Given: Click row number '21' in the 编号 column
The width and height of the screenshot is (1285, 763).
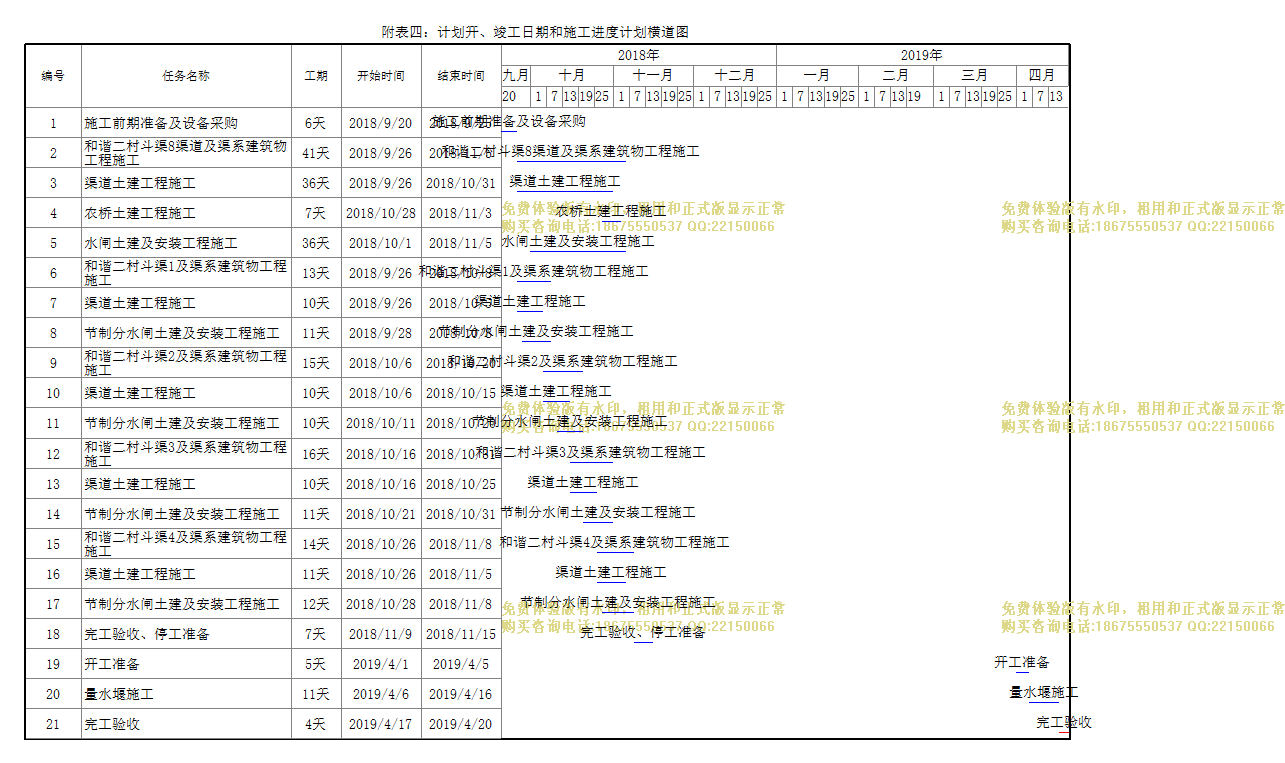Looking at the screenshot, I should [53, 724].
